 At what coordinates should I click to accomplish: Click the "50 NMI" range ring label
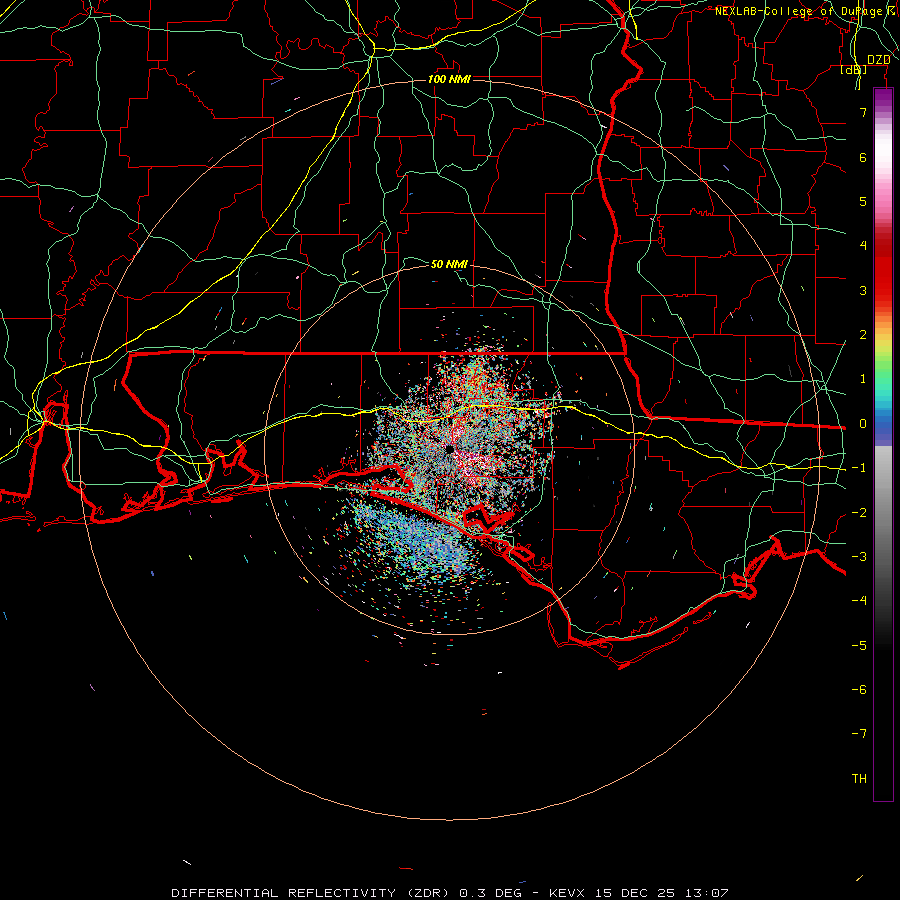click(449, 264)
